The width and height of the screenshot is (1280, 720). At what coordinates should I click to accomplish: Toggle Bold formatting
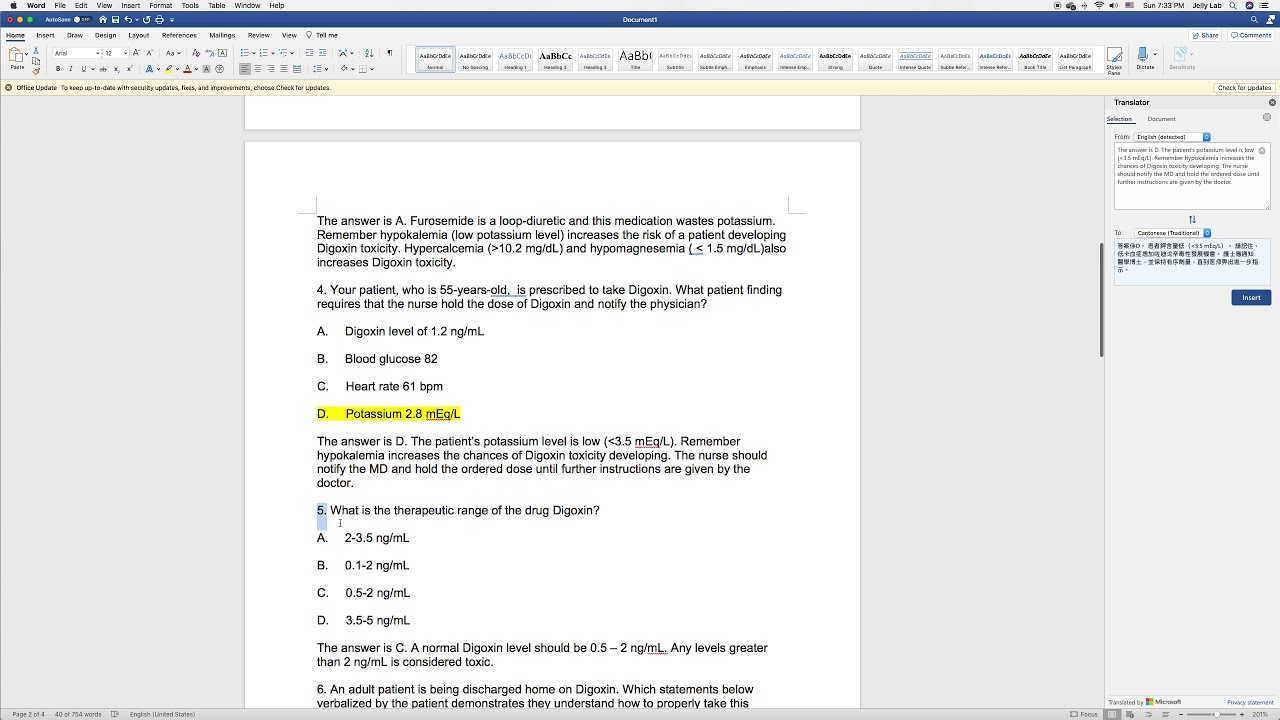coord(58,69)
